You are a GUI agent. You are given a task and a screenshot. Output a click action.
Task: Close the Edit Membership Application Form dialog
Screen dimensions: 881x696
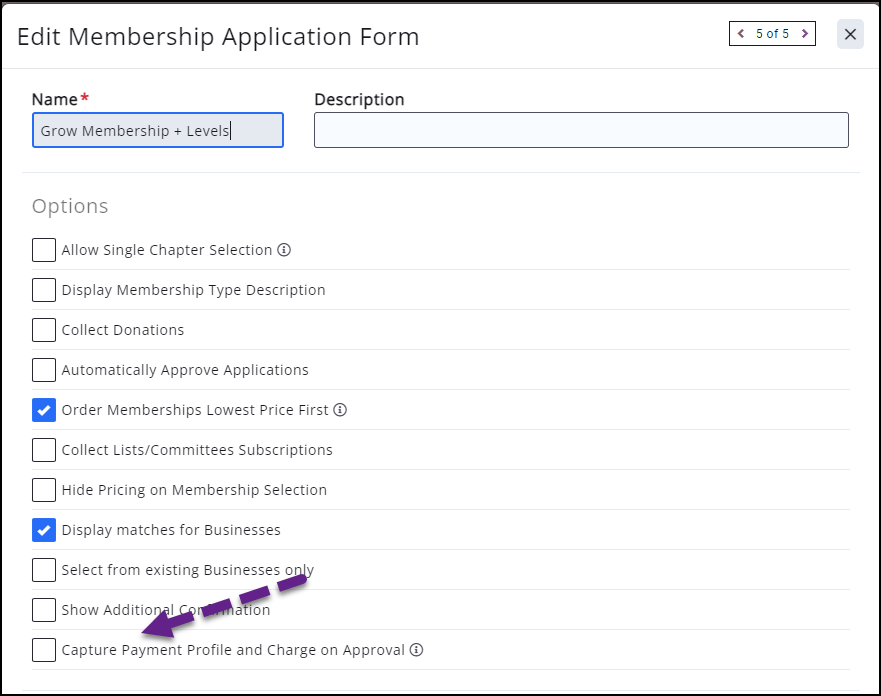pos(850,34)
